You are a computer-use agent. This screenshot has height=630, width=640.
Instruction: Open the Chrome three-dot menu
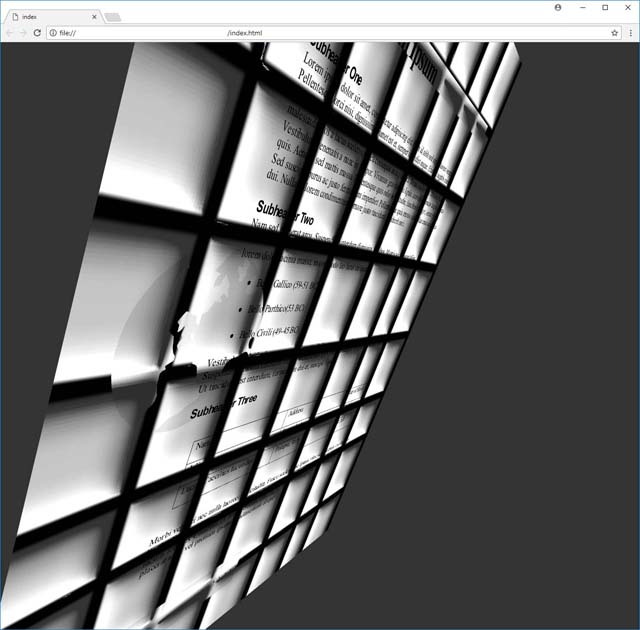point(630,33)
